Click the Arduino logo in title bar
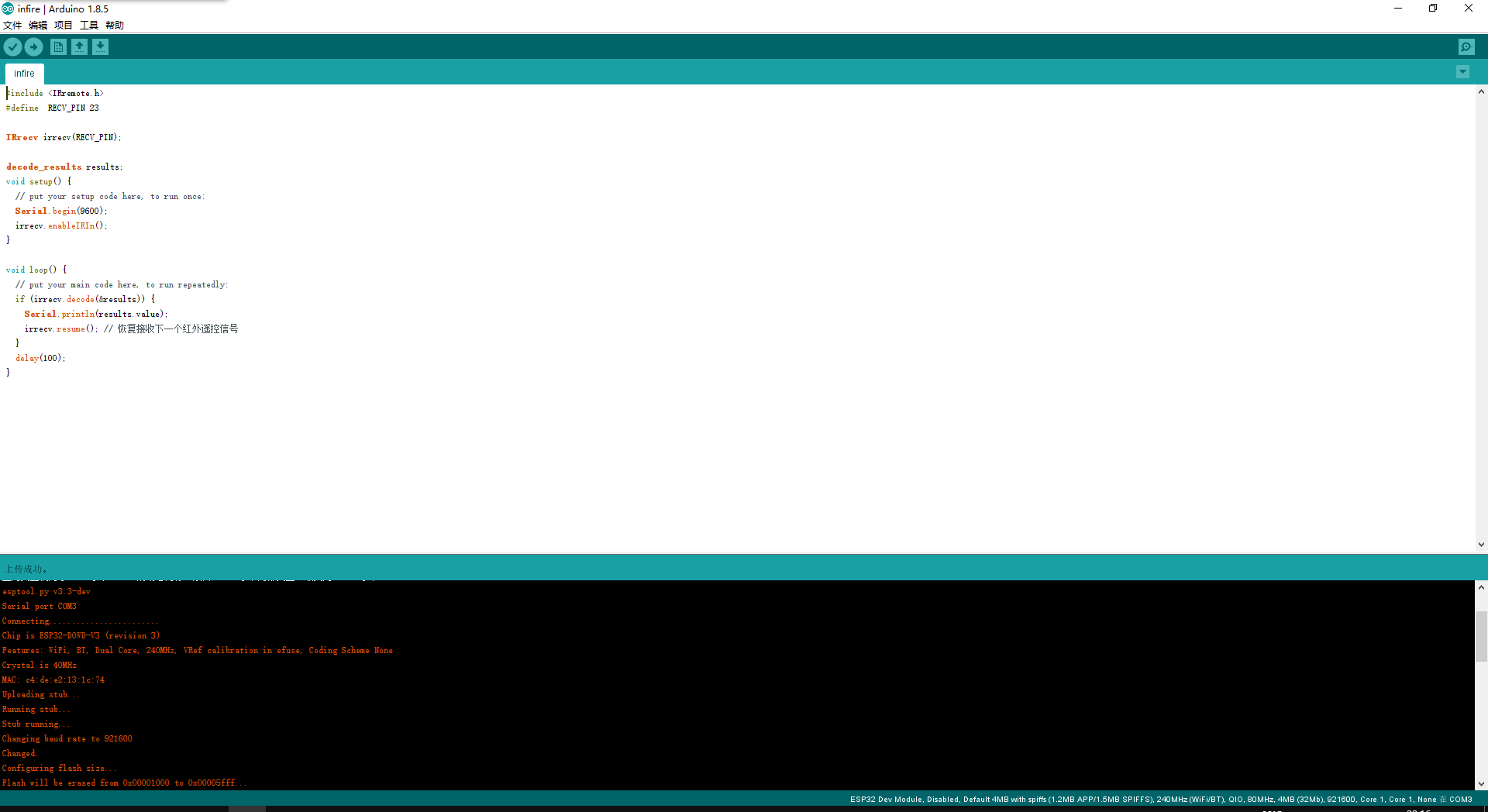Screen dimensions: 1488x812 point(8,9)
